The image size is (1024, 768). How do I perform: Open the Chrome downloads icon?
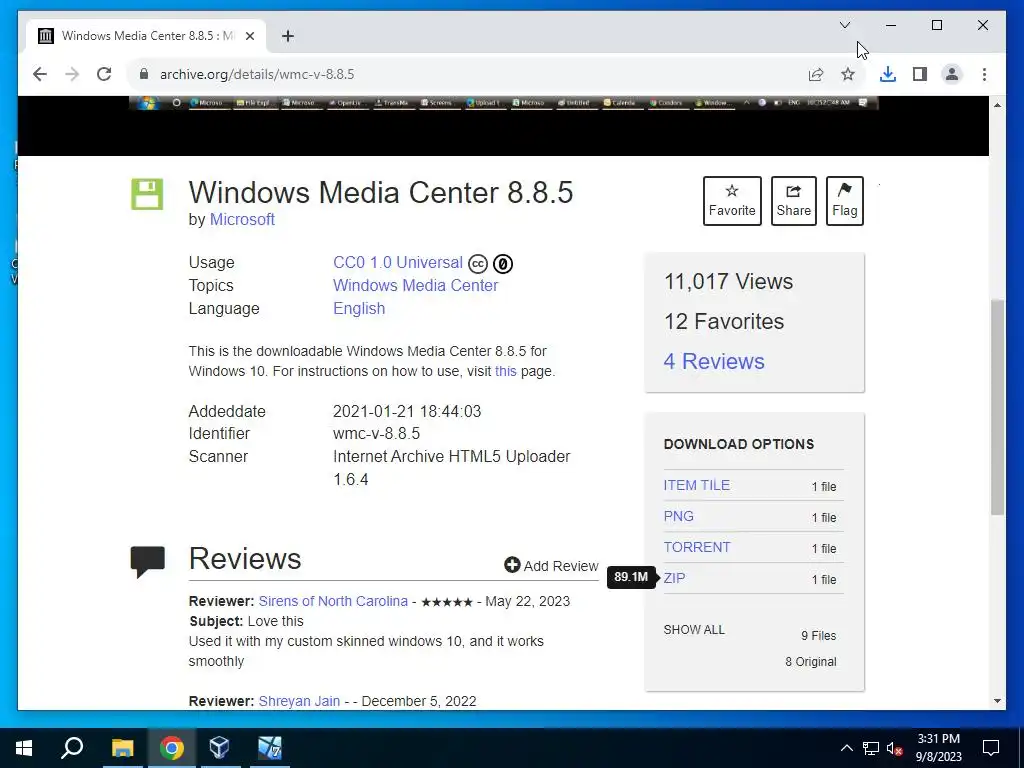coord(888,74)
